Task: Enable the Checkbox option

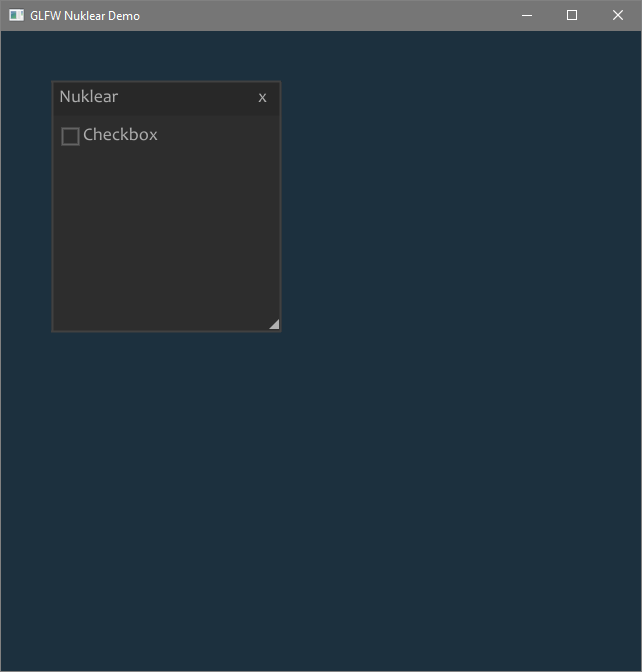Action: 70,136
